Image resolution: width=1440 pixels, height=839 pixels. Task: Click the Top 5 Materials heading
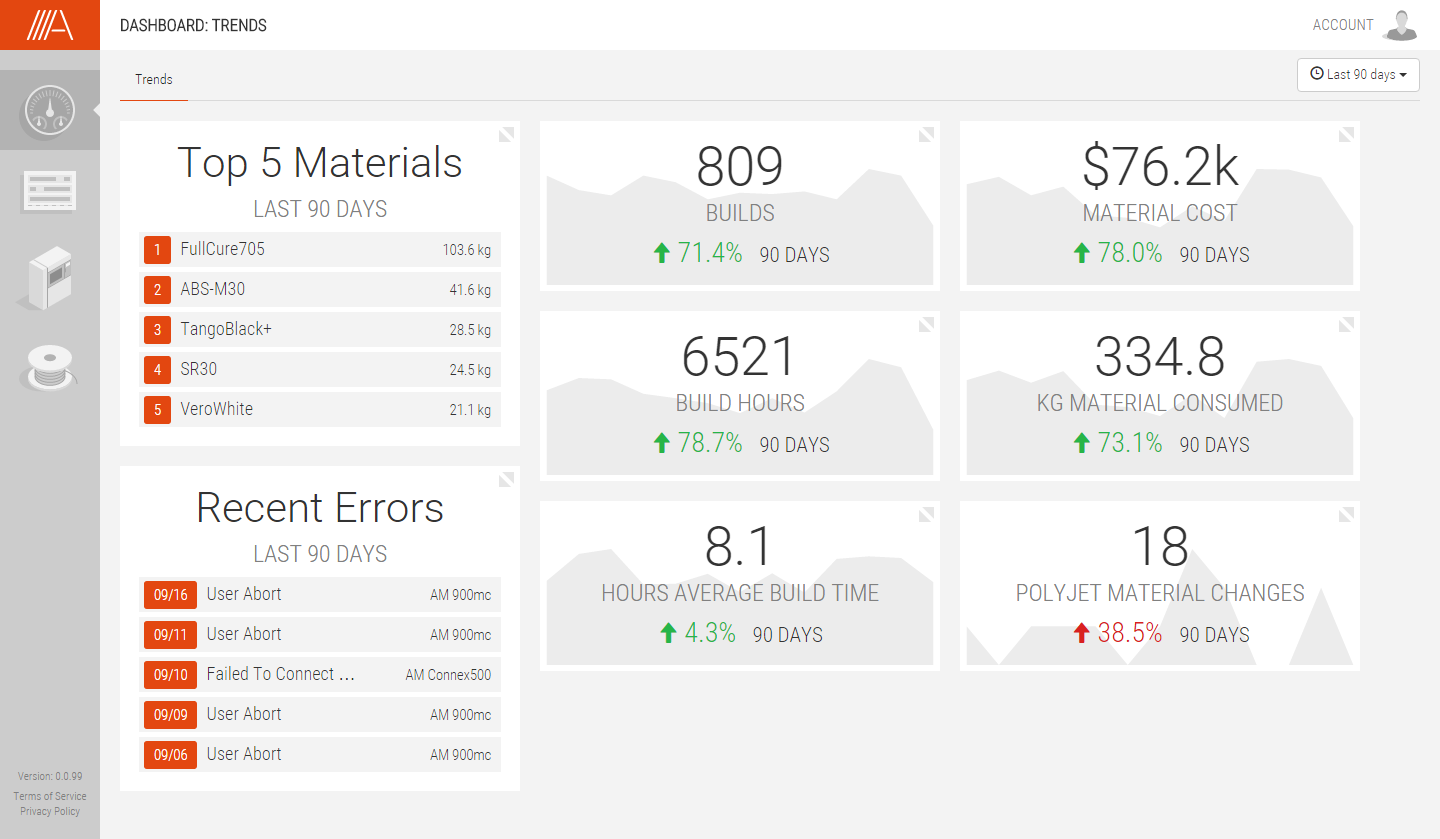click(320, 163)
